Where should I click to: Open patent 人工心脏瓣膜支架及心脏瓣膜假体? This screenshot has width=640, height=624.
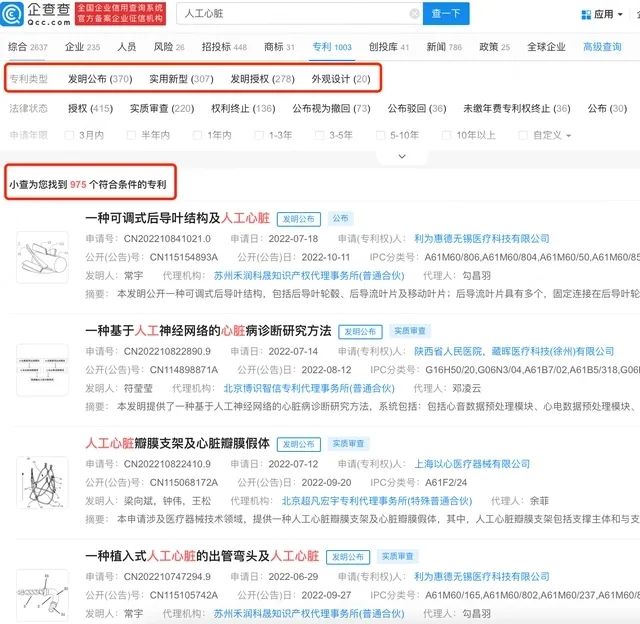178,443
